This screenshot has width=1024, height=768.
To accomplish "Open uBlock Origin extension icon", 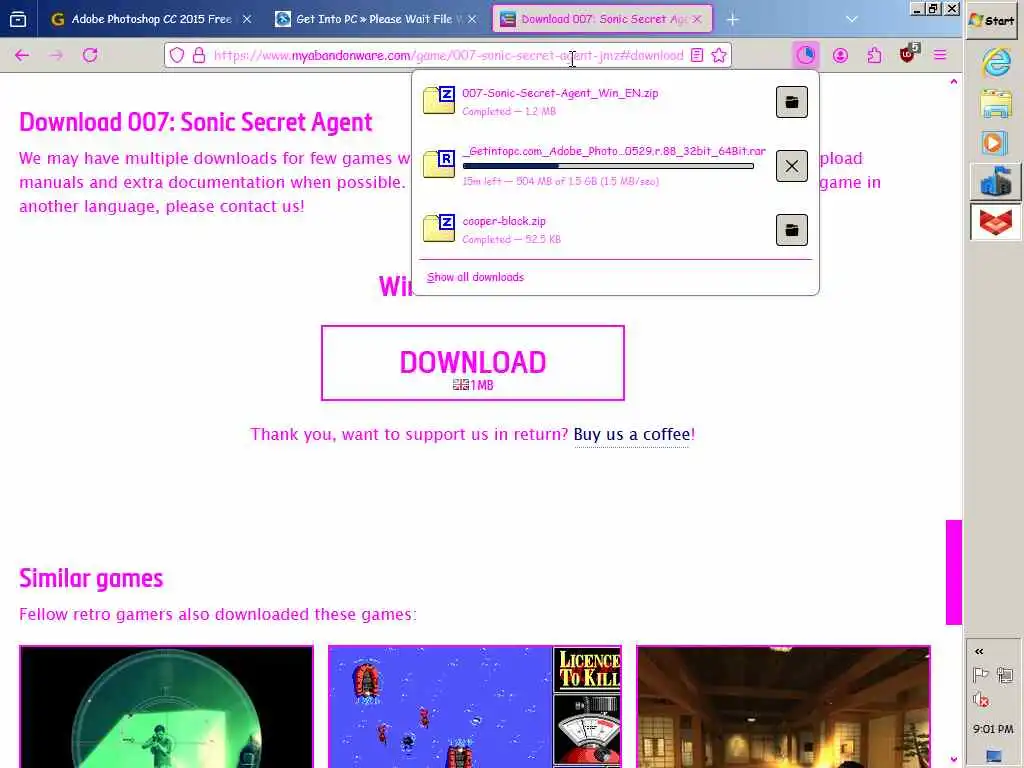I will click(x=908, y=54).
